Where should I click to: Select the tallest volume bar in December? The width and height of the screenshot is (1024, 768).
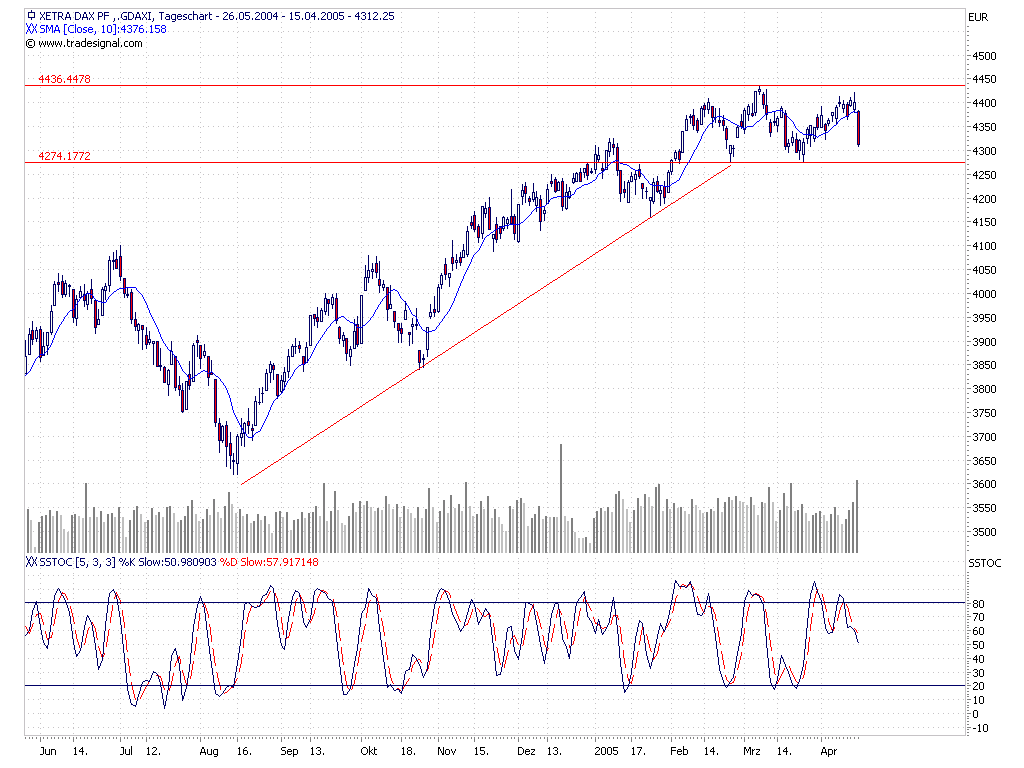pyautogui.click(x=561, y=498)
